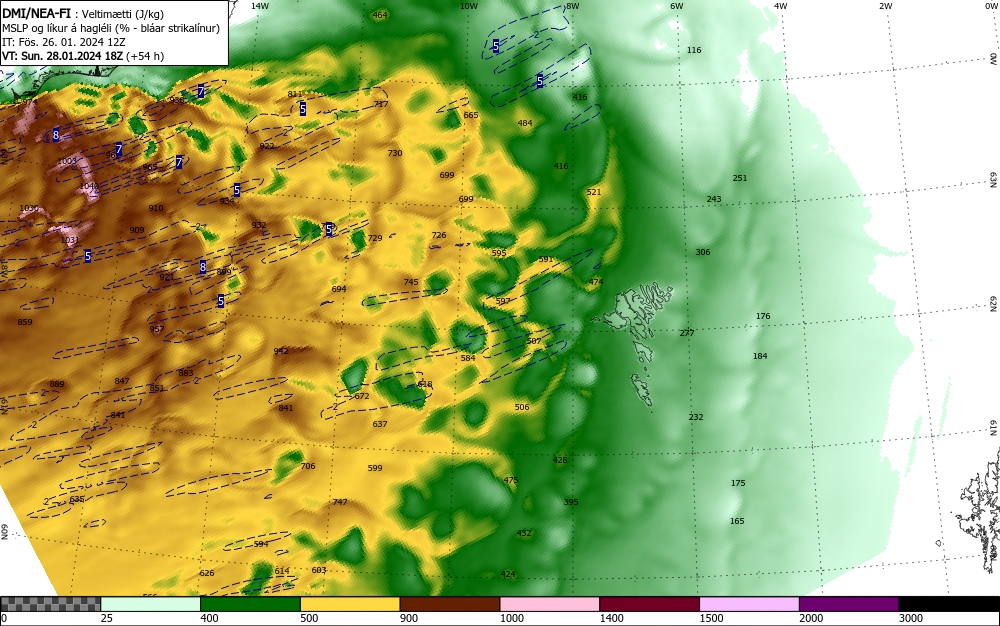
Task: Click the "10W" longitude label
Action: click(x=469, y=6)
